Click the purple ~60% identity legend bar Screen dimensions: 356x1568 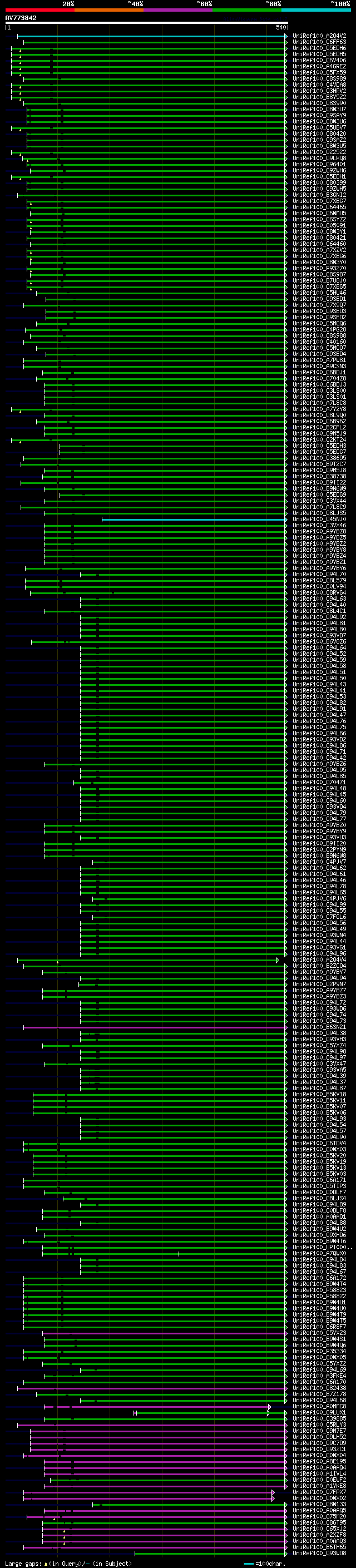pos(177,10)
